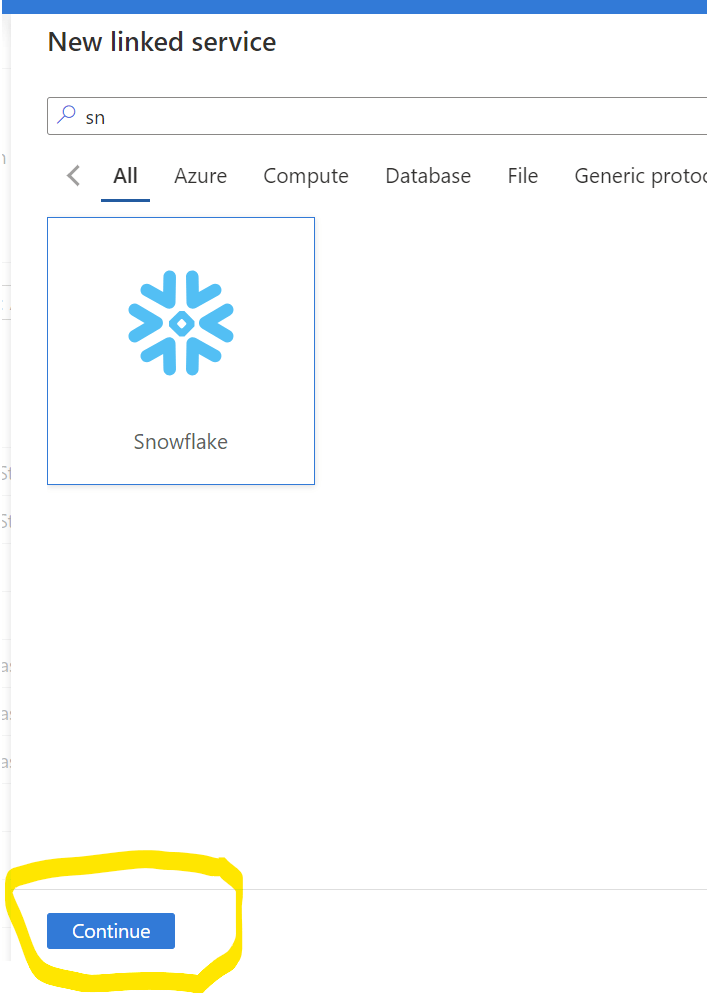Open the Compute tab

click(306, 176)
